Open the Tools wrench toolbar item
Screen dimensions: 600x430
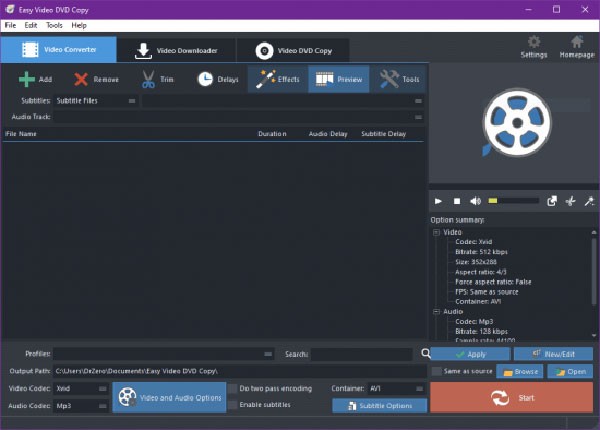pyautogui.click(x=399, y=79)
